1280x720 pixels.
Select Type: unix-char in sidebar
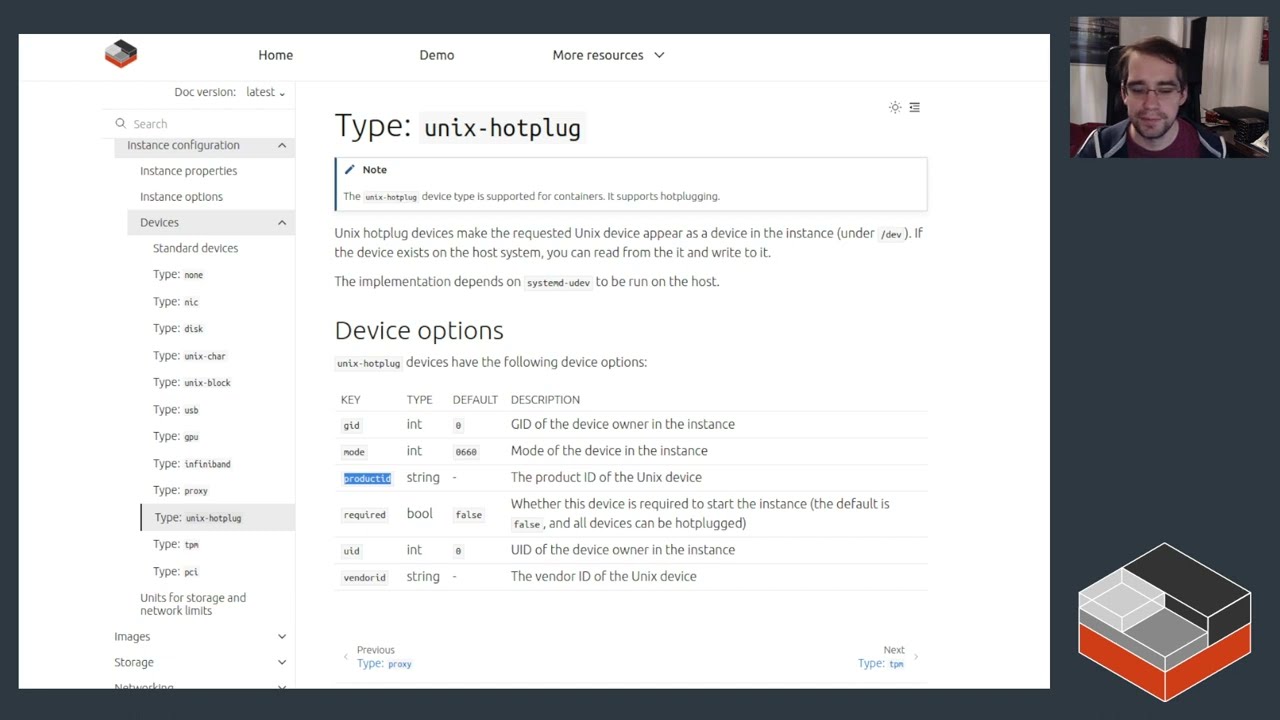(x=189, y=356)
